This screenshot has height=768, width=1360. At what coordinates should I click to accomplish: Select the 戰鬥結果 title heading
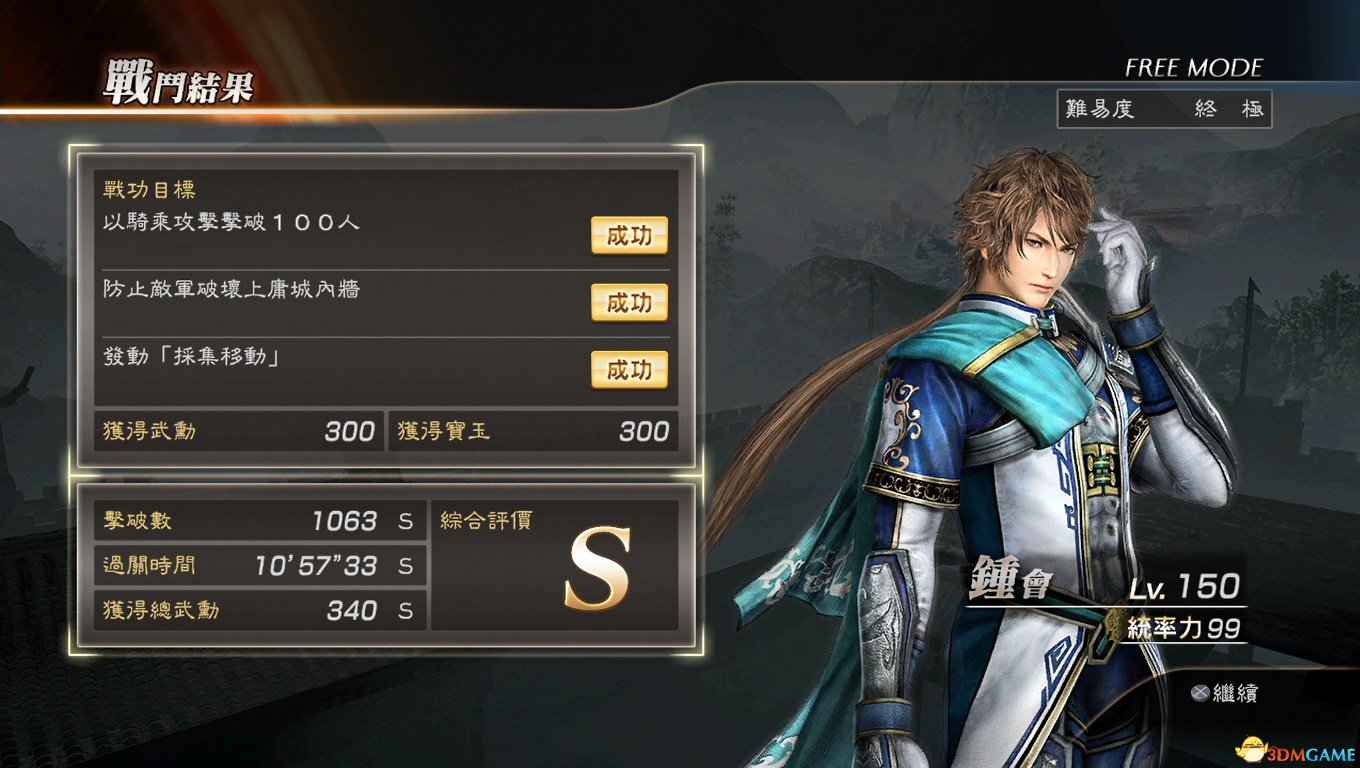[177, 85]
